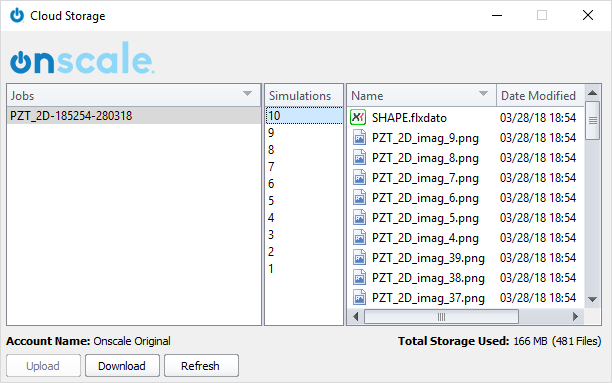Open the Jobs column sort dropdown arrow
The width and height of the screenshot is (612, 383).
click(x=247, y=94)
